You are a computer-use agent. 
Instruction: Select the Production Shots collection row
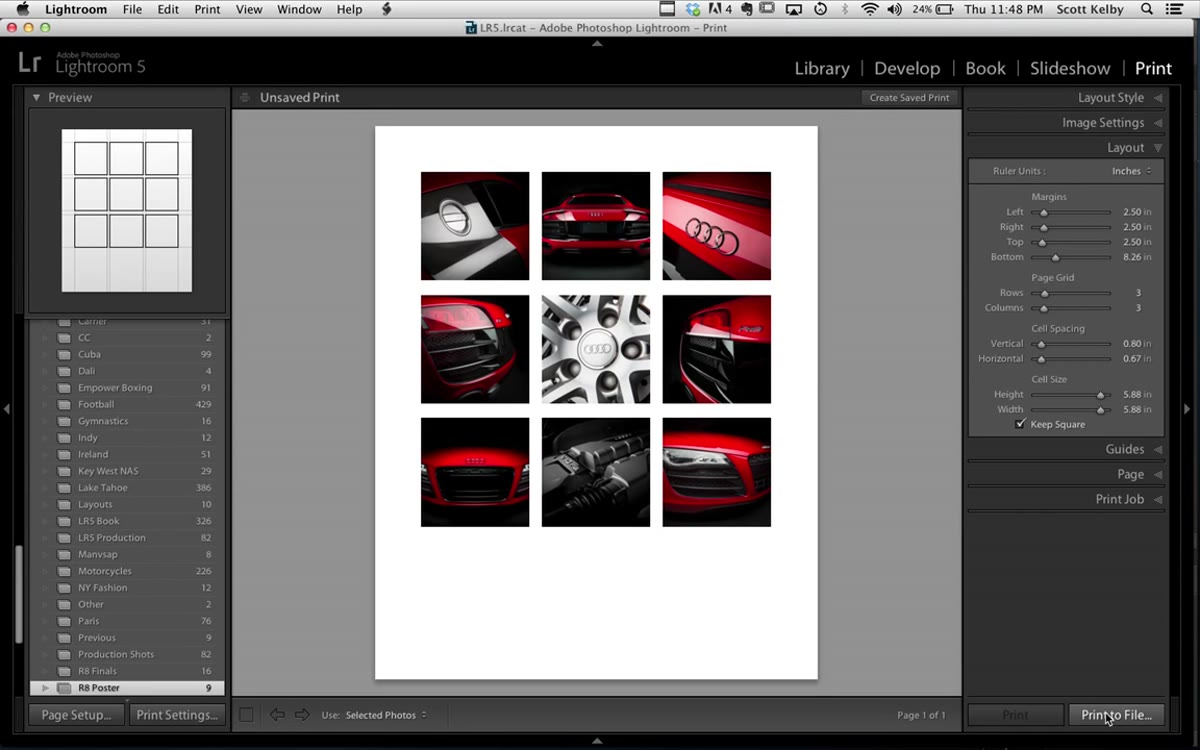(127, 655)
